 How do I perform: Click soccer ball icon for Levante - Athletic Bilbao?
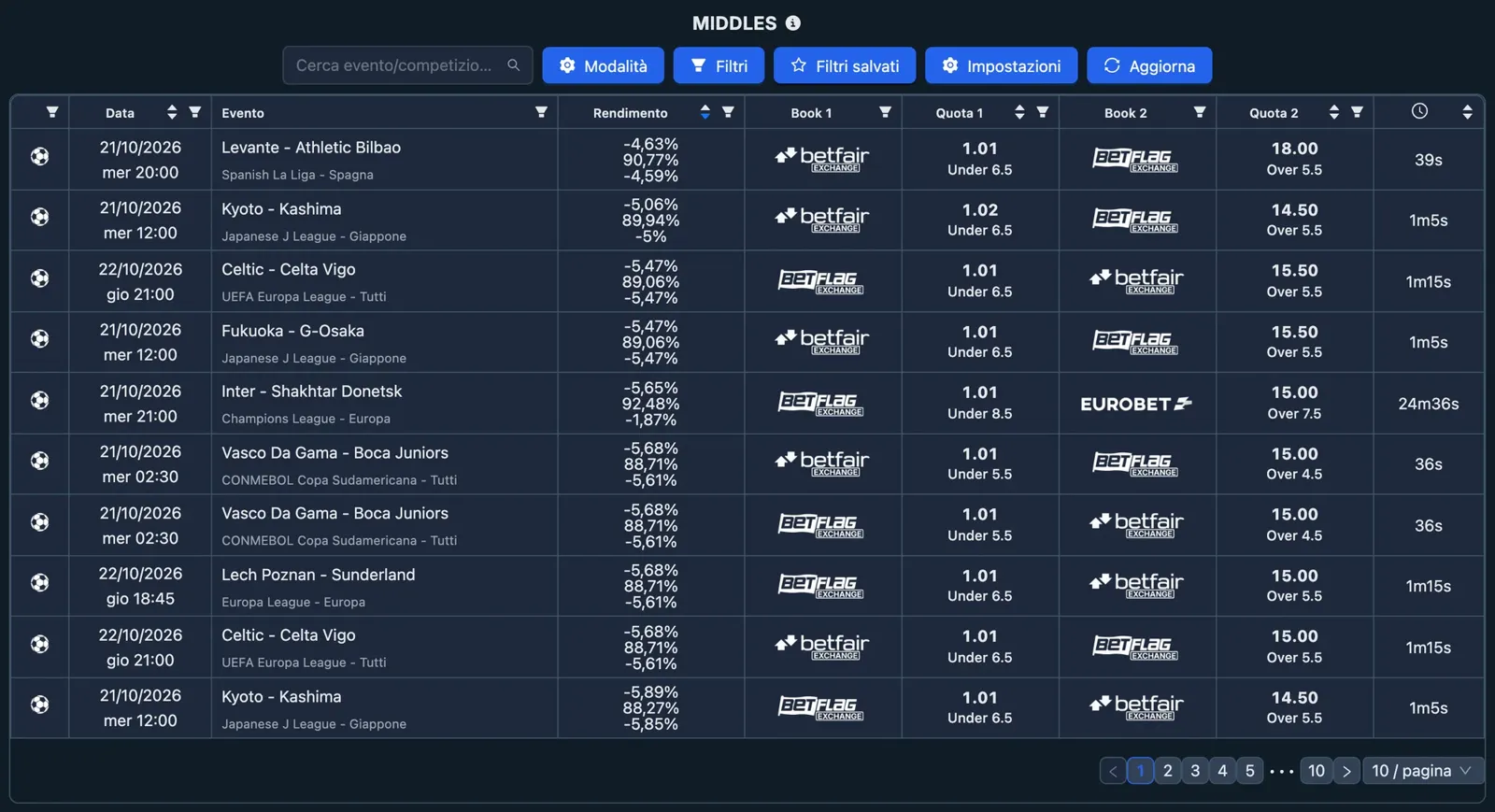(39, 156)
